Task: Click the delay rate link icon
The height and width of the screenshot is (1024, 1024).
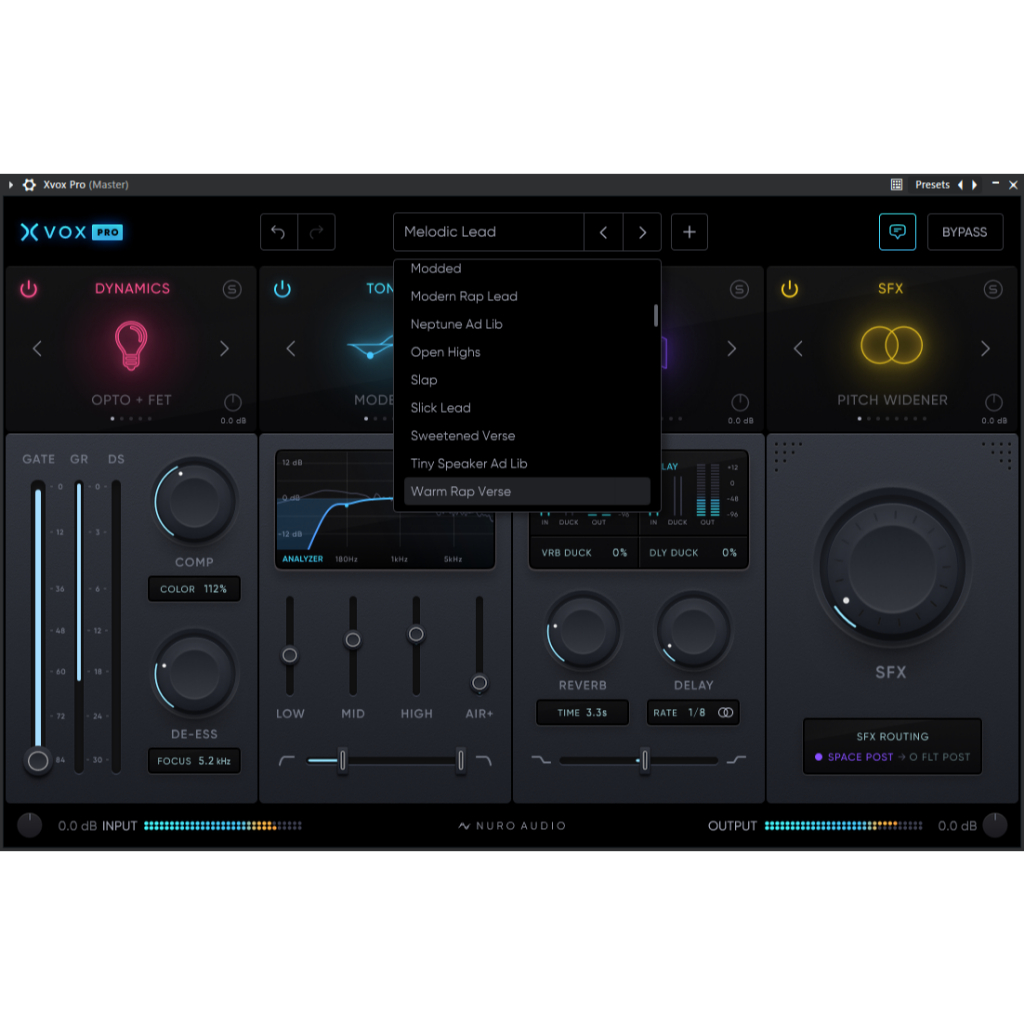Action: (725, 713)
